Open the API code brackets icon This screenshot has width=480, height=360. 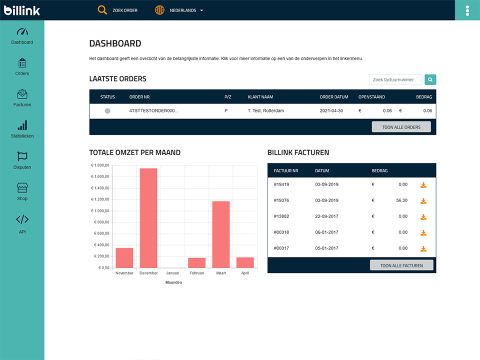click(x=22, y=219)
